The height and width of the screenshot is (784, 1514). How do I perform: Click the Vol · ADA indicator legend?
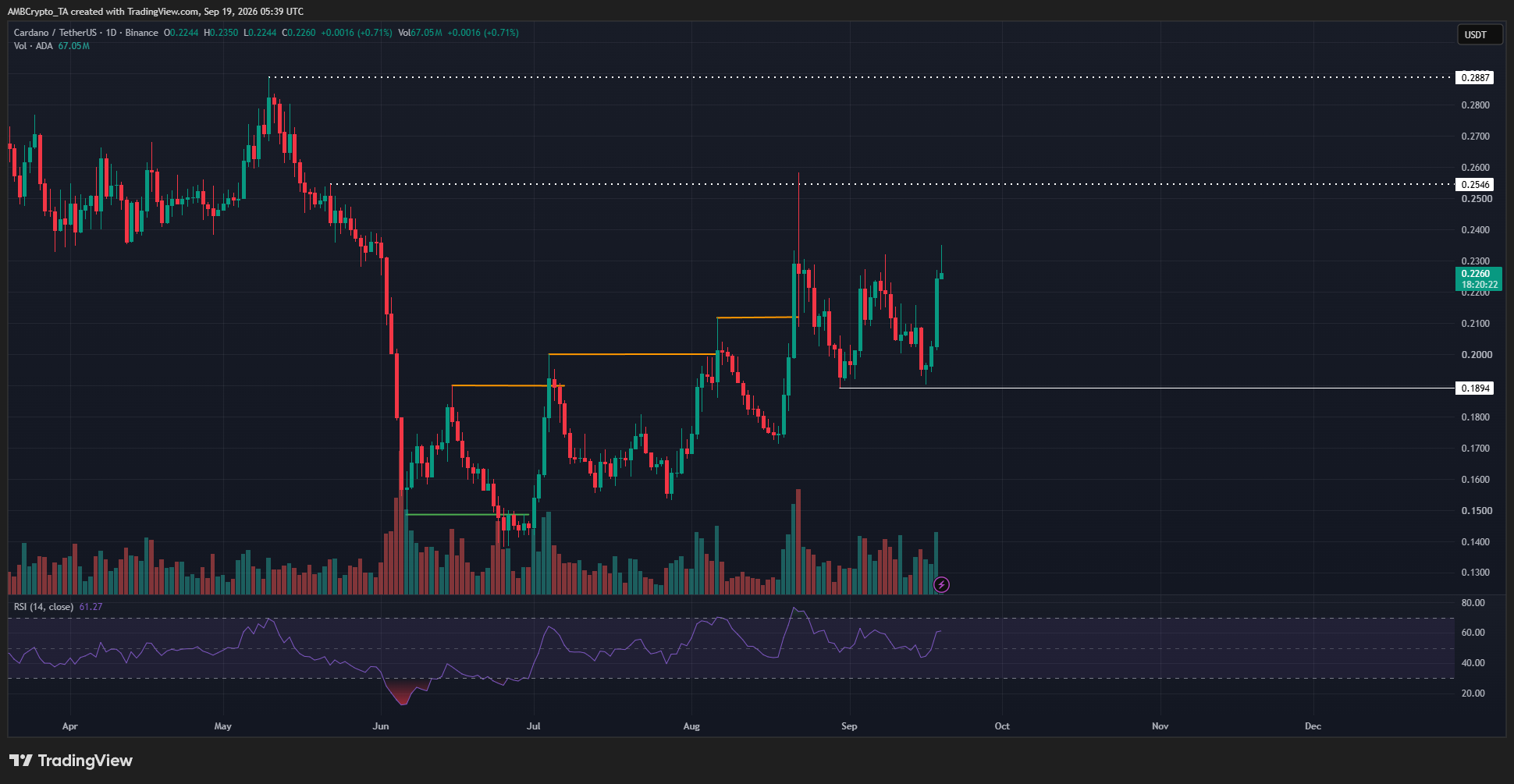(x=34, y=46)
